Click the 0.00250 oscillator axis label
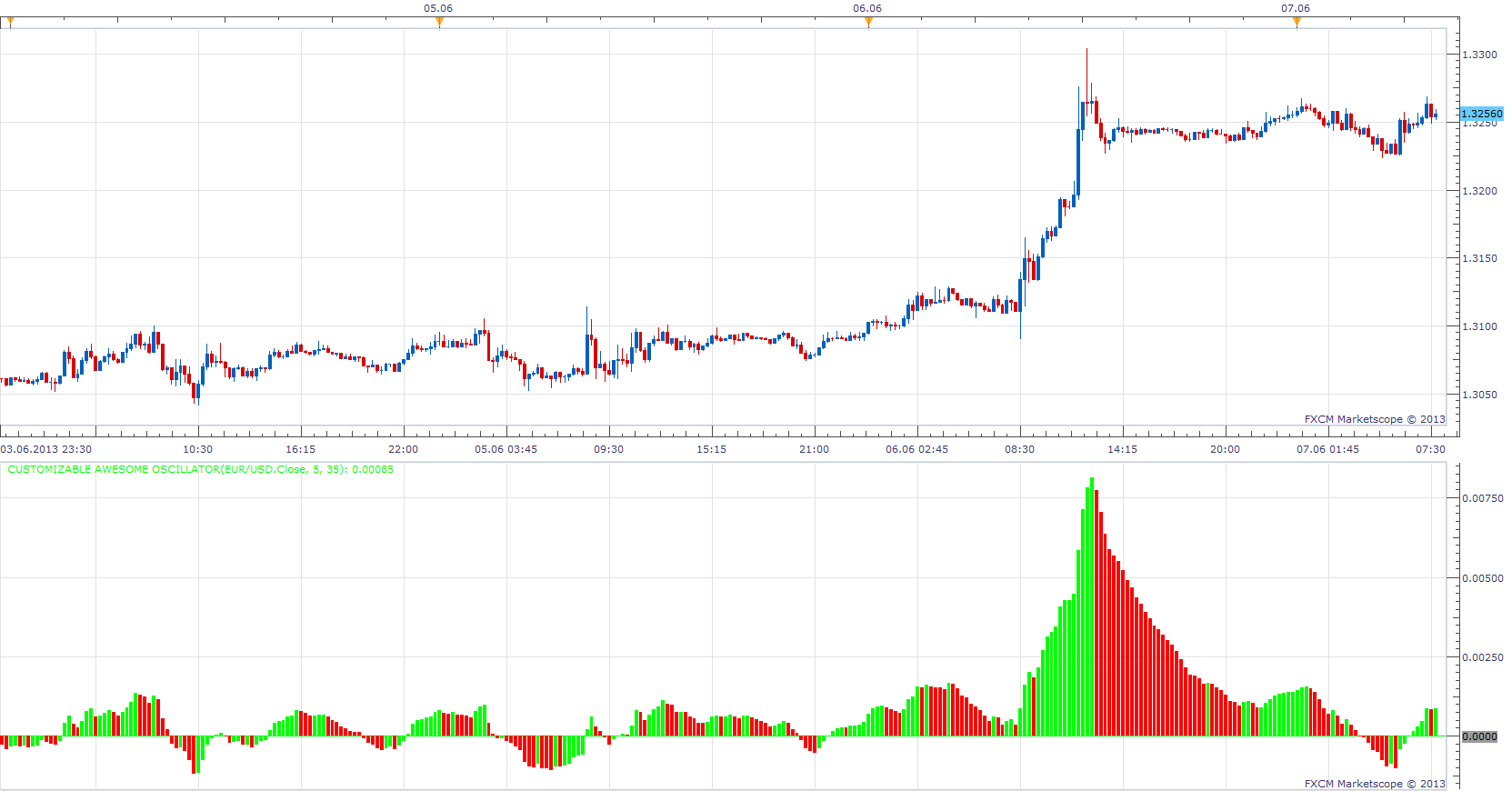The width and height of the screenshot is (1512, 791). point(1482,657)
